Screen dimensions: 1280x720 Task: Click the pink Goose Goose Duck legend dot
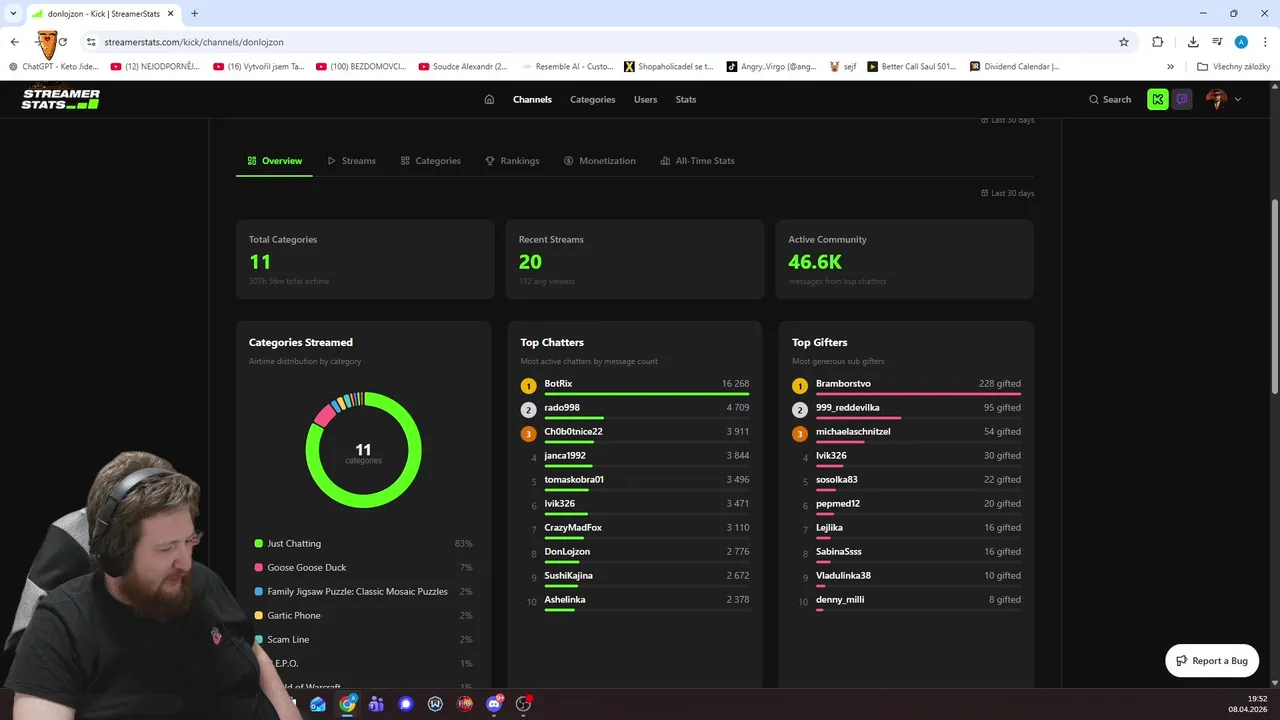point(259,568)
